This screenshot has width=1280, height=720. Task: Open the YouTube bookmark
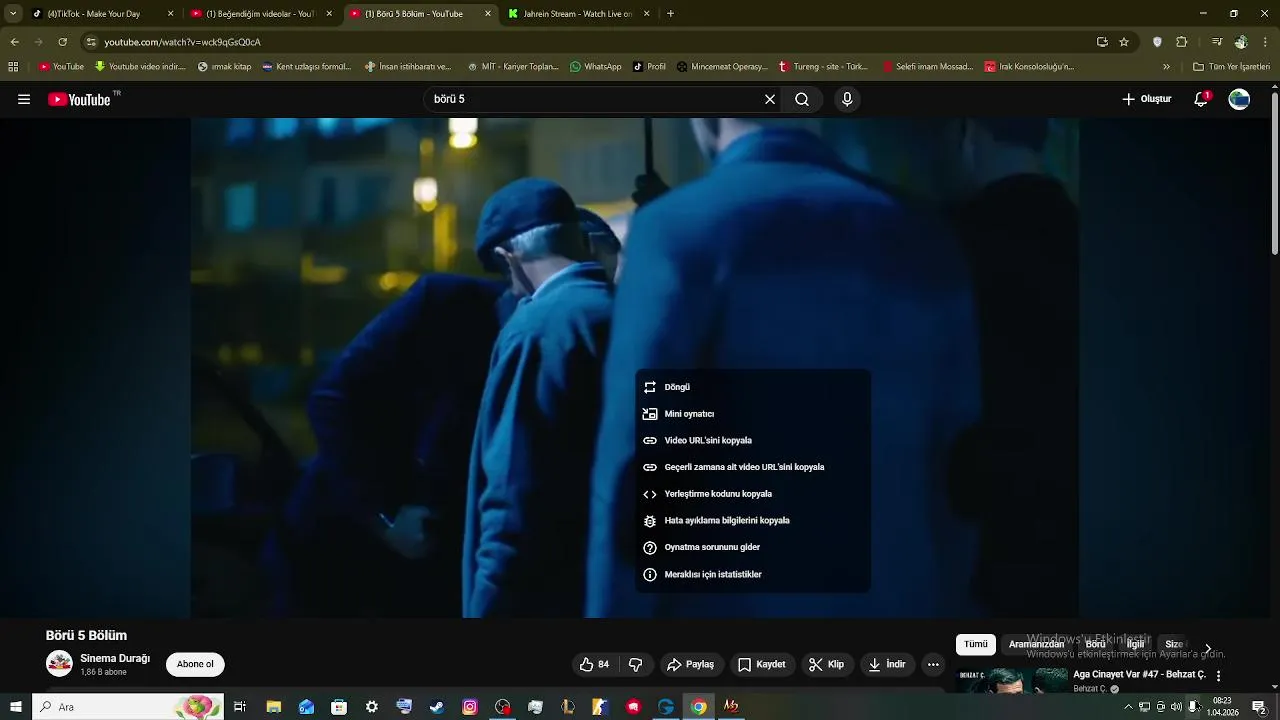[x=61, y=67]
